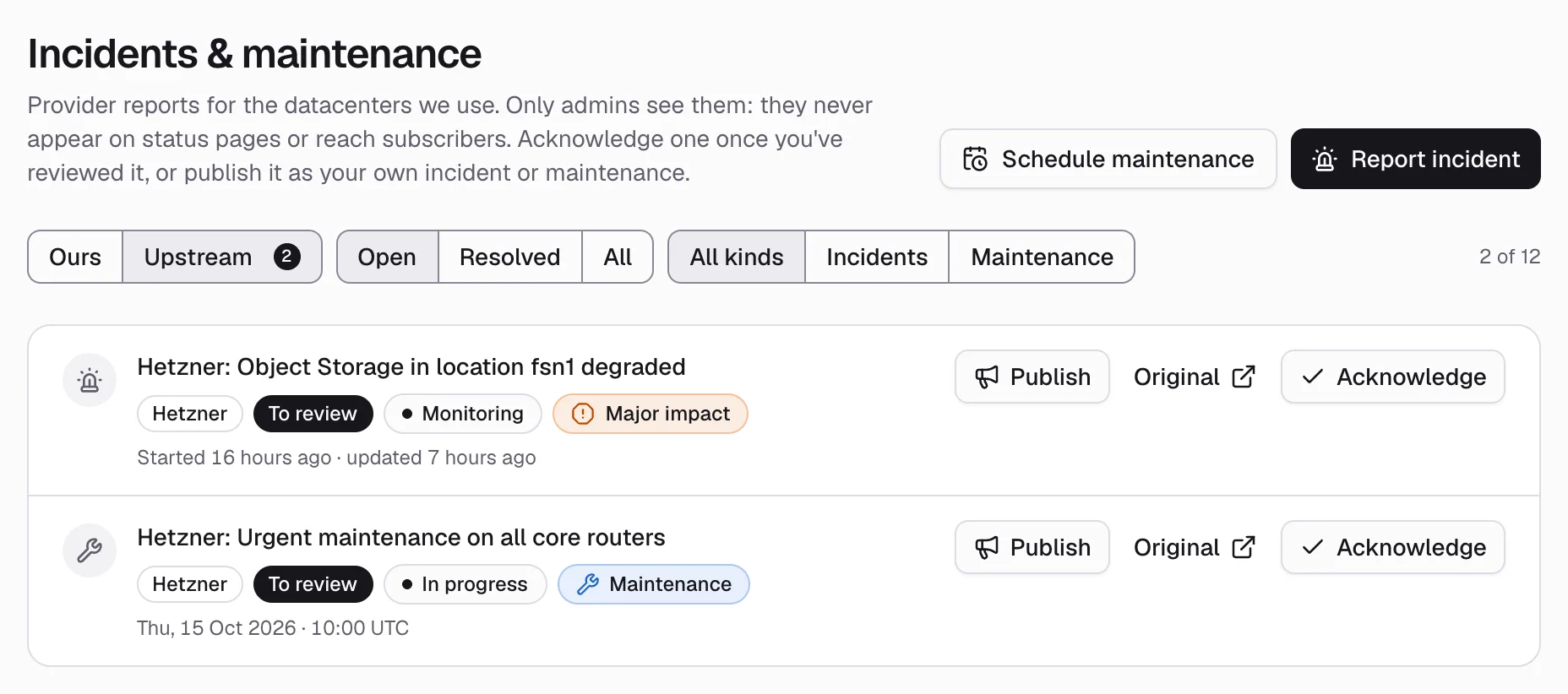The height and width of the screenshot is (694, 1568).
Task: Click the Monitoring status badge
Action: coord(463,414)
